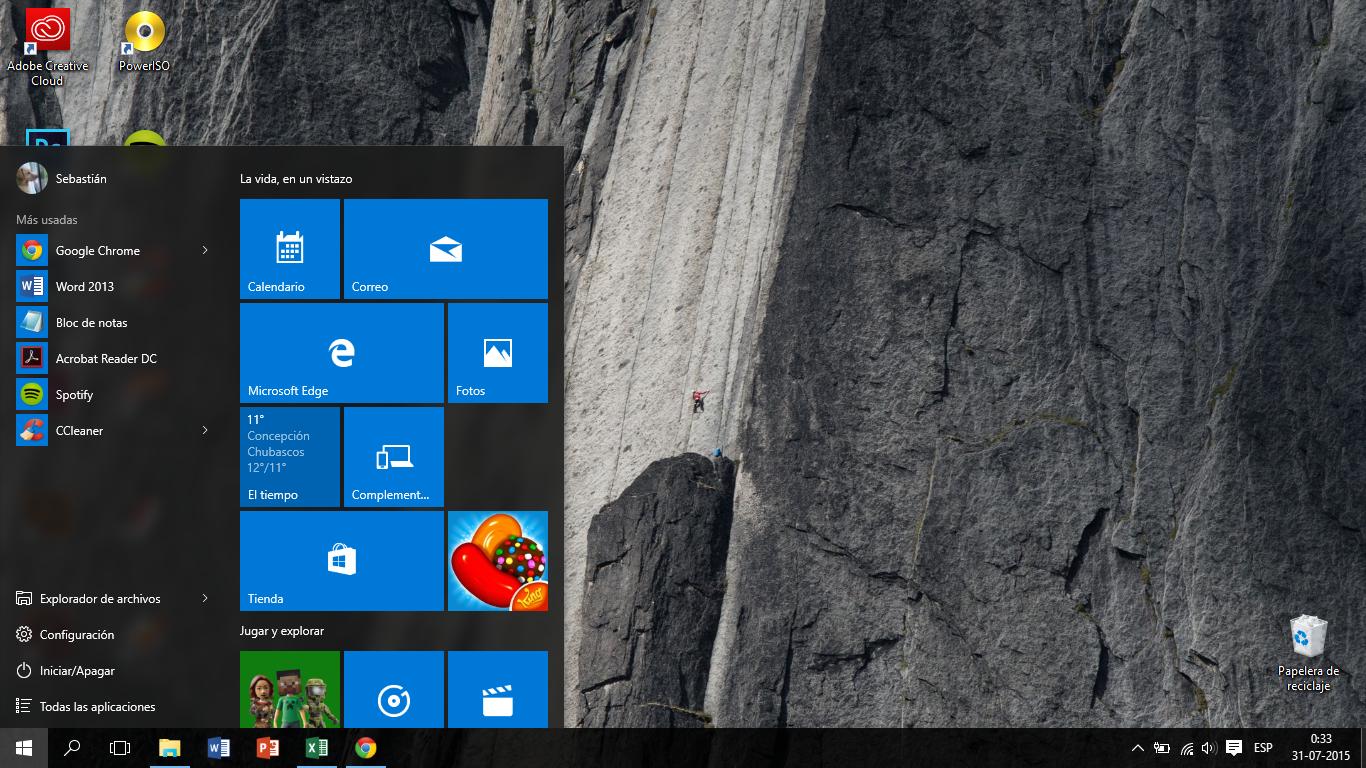Open the Correo mail tile
The image size is (1366, 768).
445,249
